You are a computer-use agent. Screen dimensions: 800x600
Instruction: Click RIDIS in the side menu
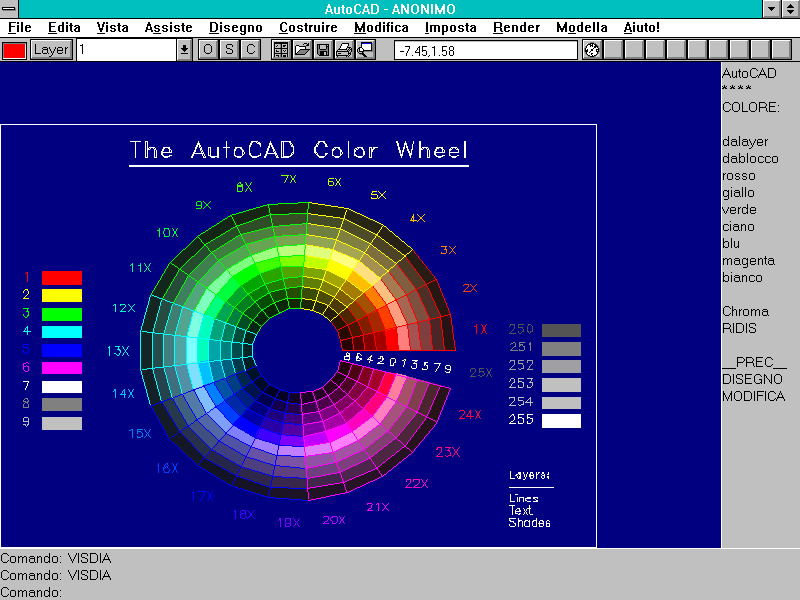[739, 329]
